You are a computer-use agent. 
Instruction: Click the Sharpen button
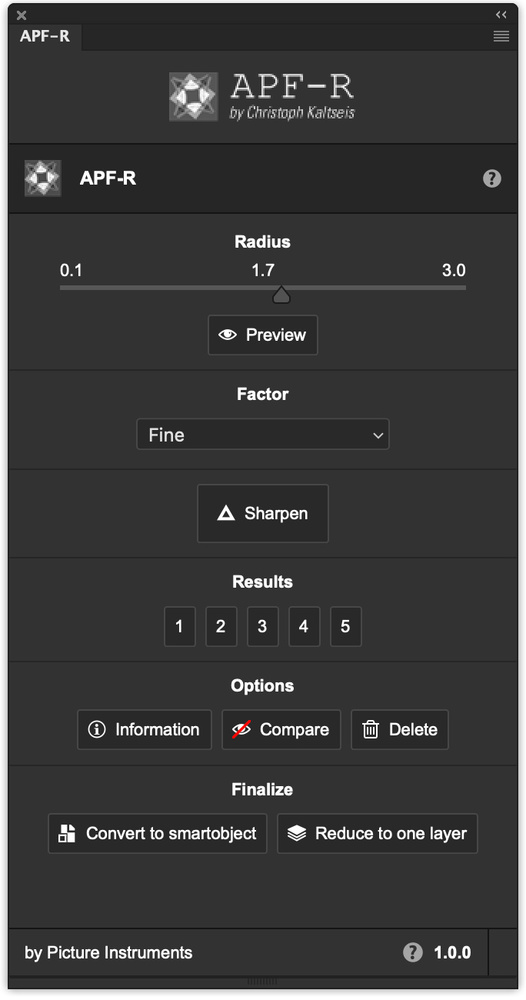(263, 513)
